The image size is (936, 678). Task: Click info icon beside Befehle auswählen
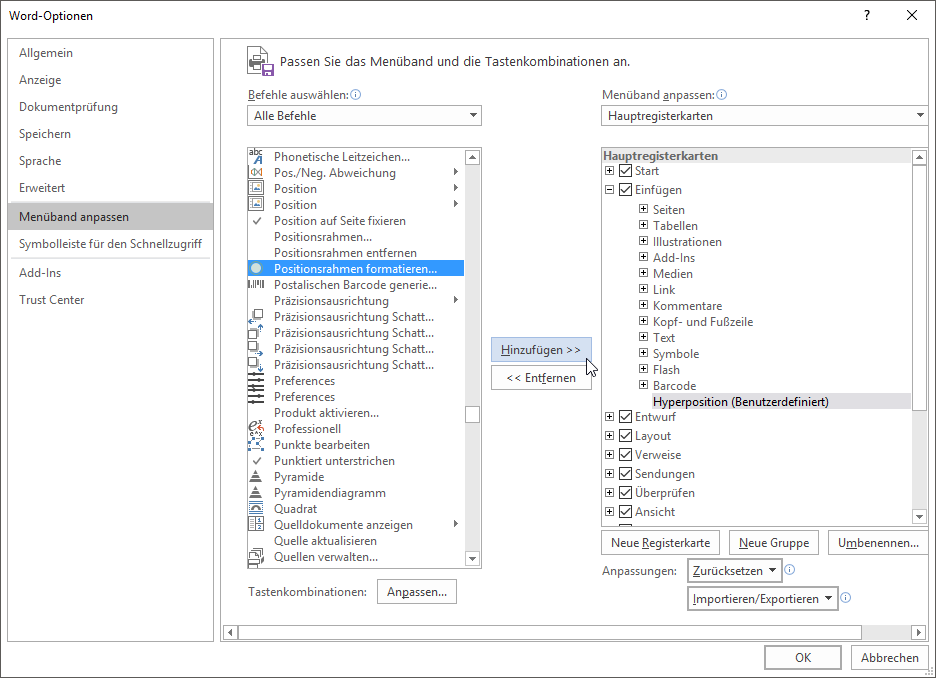356,95
